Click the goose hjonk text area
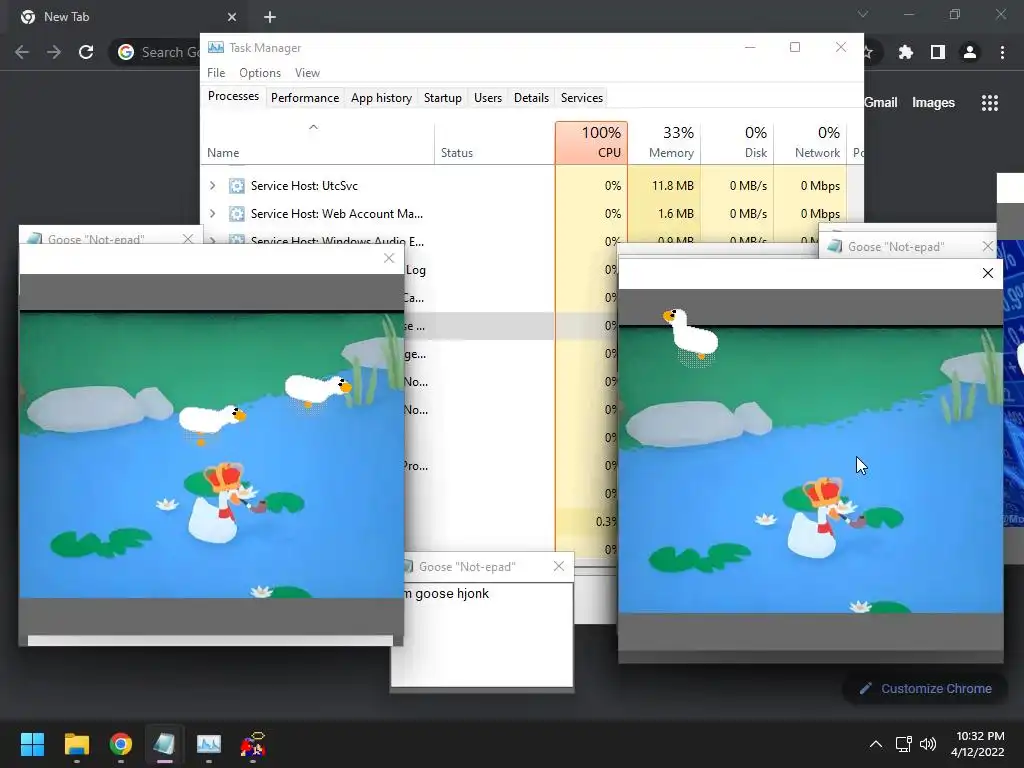The height and width of the screenshot is (768, 1024). point(487,634)
